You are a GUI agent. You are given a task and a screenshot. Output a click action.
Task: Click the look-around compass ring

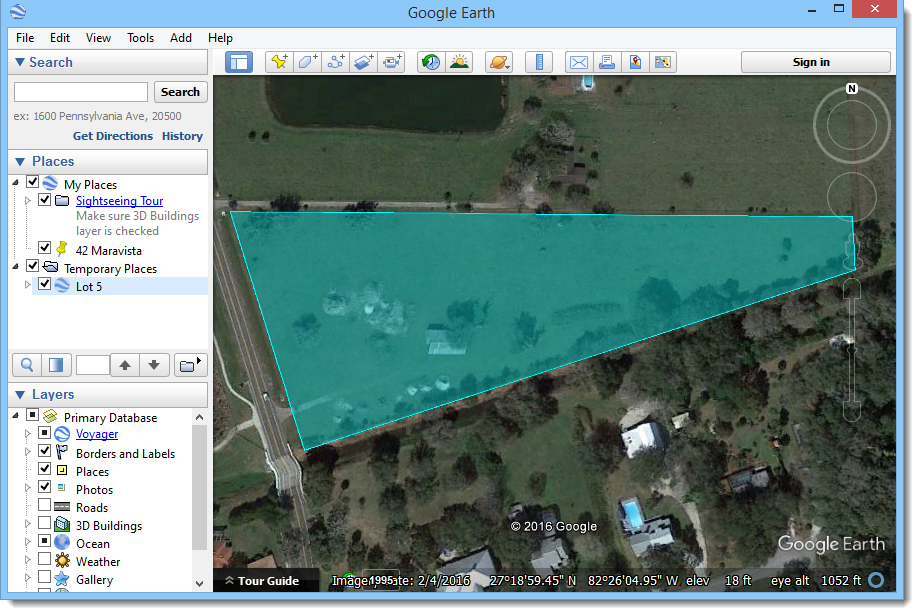pyautogui.click(x=852, y=125)
